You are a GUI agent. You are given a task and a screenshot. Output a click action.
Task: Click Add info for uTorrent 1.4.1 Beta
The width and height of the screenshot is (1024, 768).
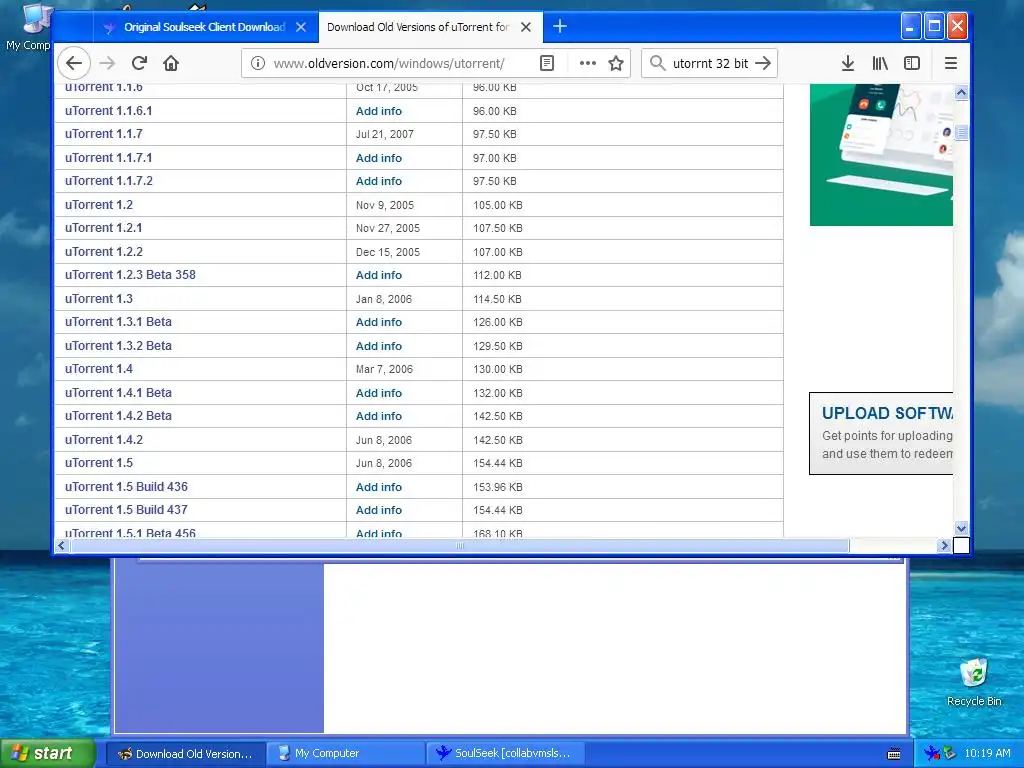pos(379,393)
